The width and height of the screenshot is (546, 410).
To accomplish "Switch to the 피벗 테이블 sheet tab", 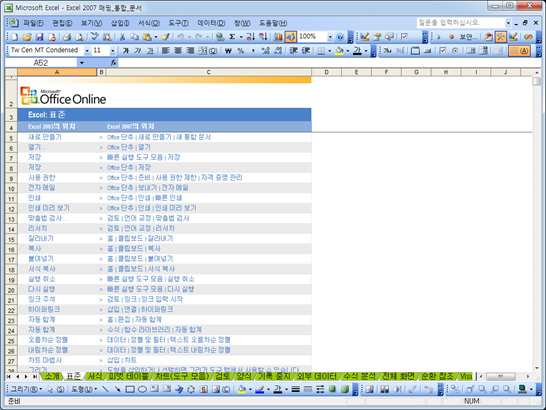I will coord(128,376).
